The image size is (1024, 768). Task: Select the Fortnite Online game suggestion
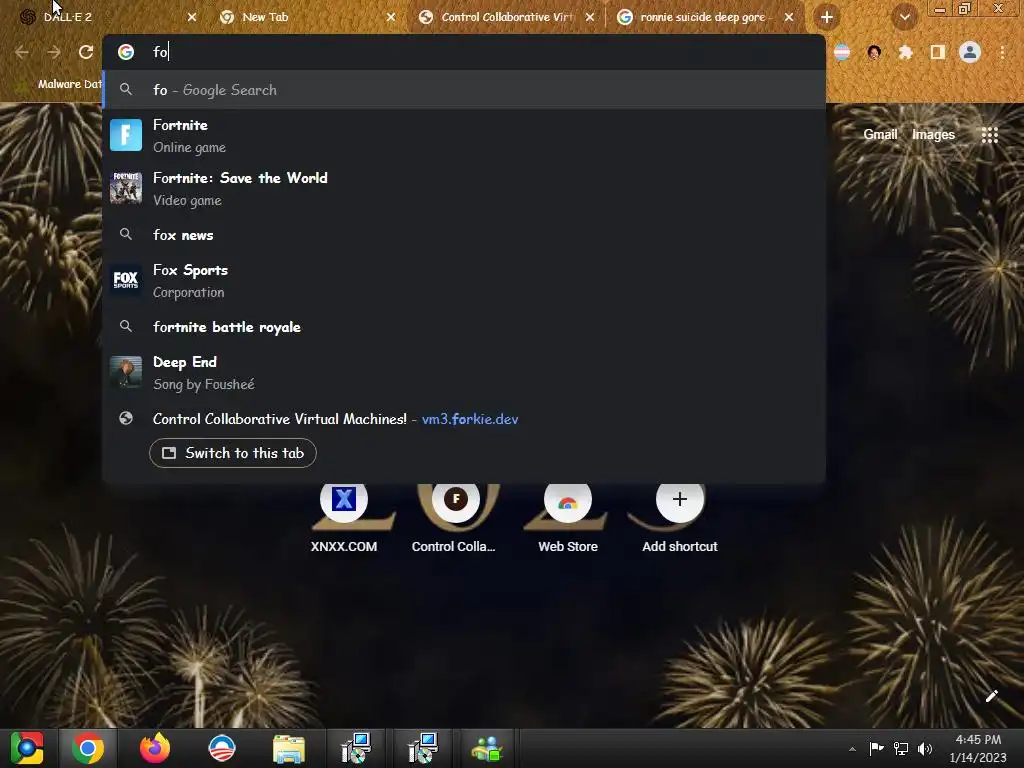tap(464, 135)
